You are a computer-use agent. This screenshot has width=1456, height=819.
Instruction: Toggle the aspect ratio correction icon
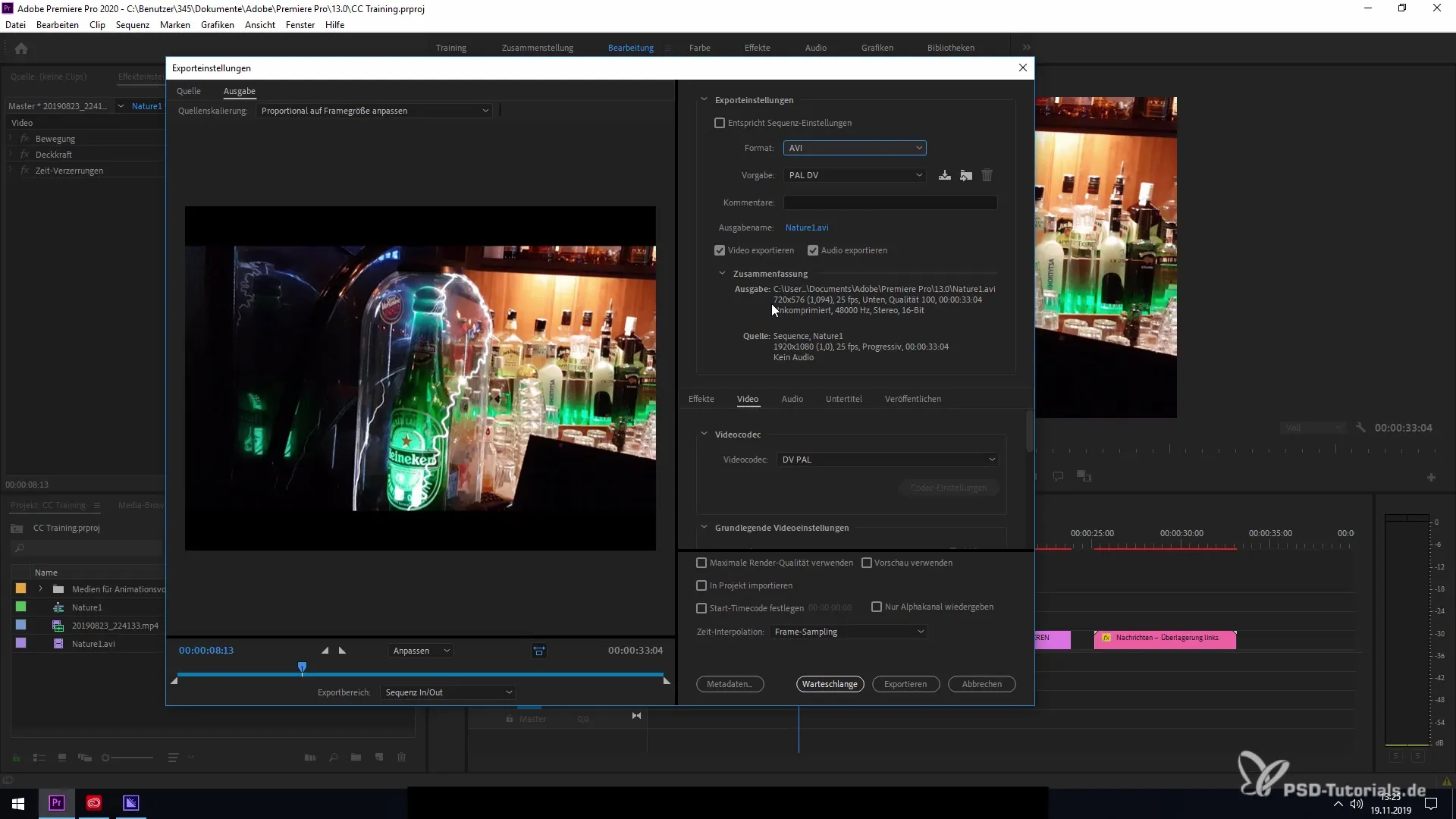[x=538, y=651]
